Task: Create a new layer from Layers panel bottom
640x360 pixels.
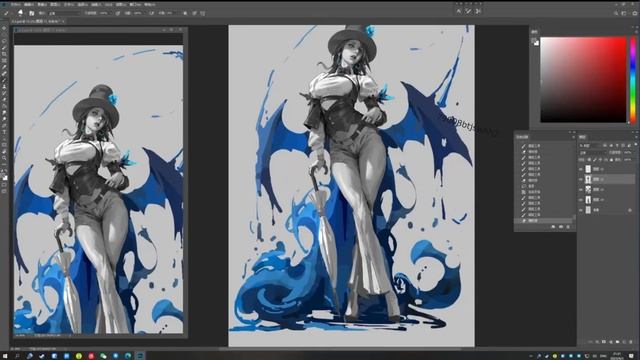Action: pyautogui.click(x=624, y=341)
